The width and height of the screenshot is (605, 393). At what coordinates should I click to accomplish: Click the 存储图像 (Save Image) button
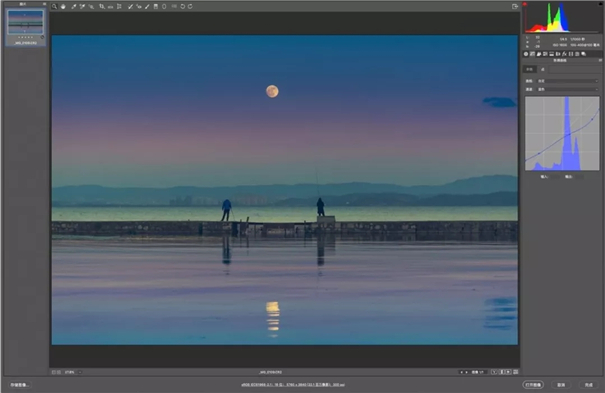20,385
